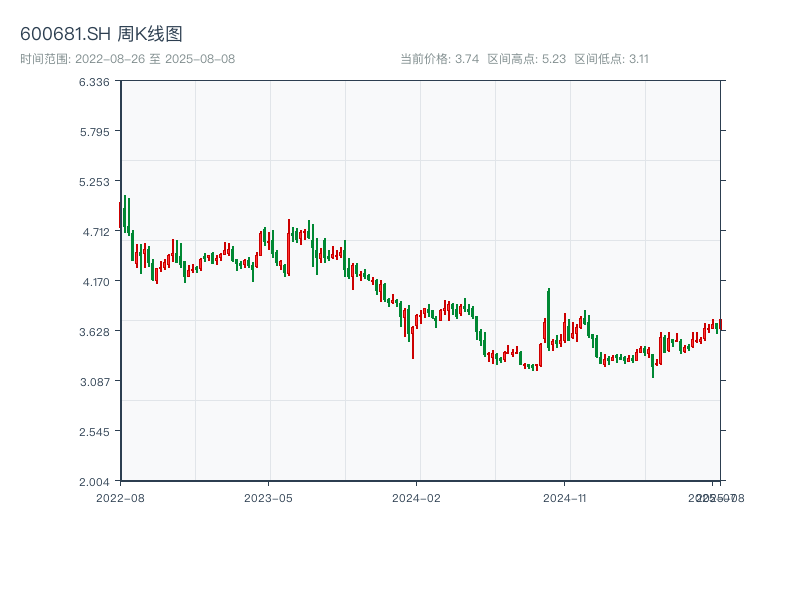Select the 2024-11 date axis label
The image size is (800, 600).
(x=567, y=497)
